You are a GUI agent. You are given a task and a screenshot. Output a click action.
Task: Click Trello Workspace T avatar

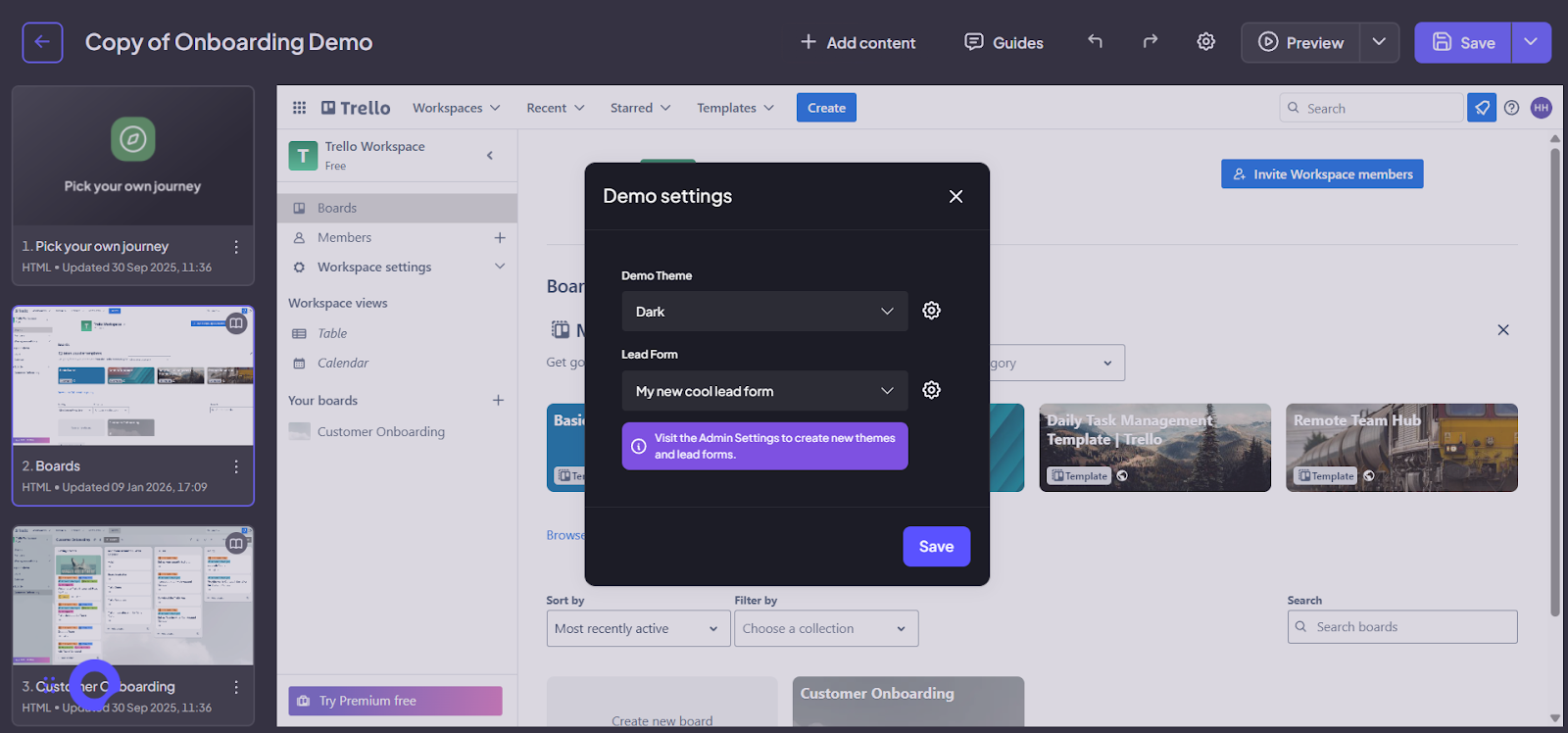[303, 155]
